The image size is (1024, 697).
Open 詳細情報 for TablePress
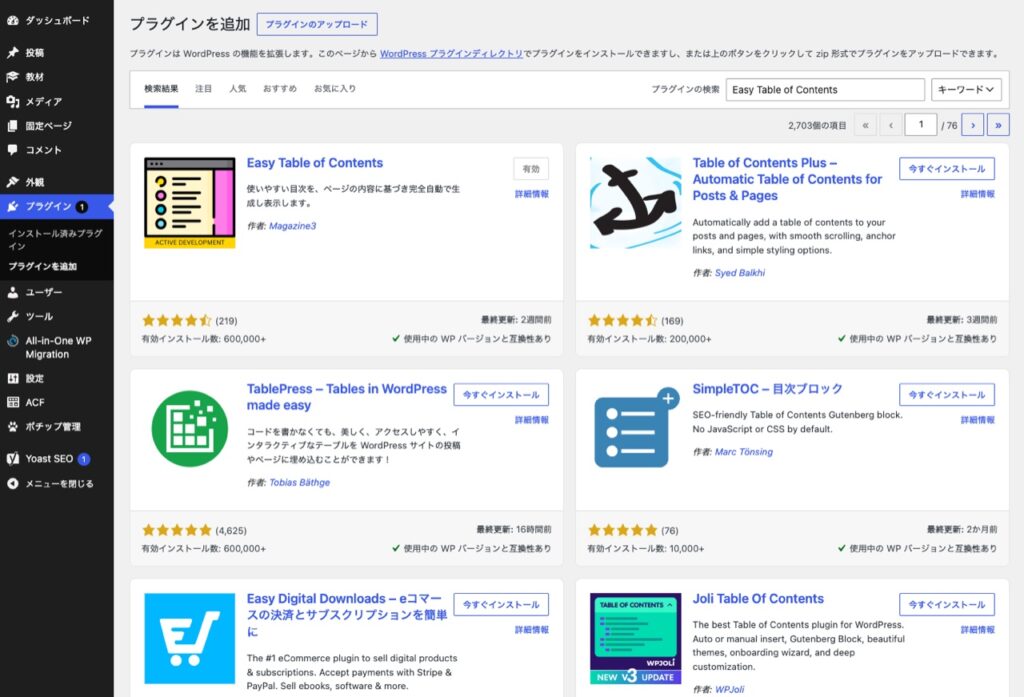(x=532, y=420)
